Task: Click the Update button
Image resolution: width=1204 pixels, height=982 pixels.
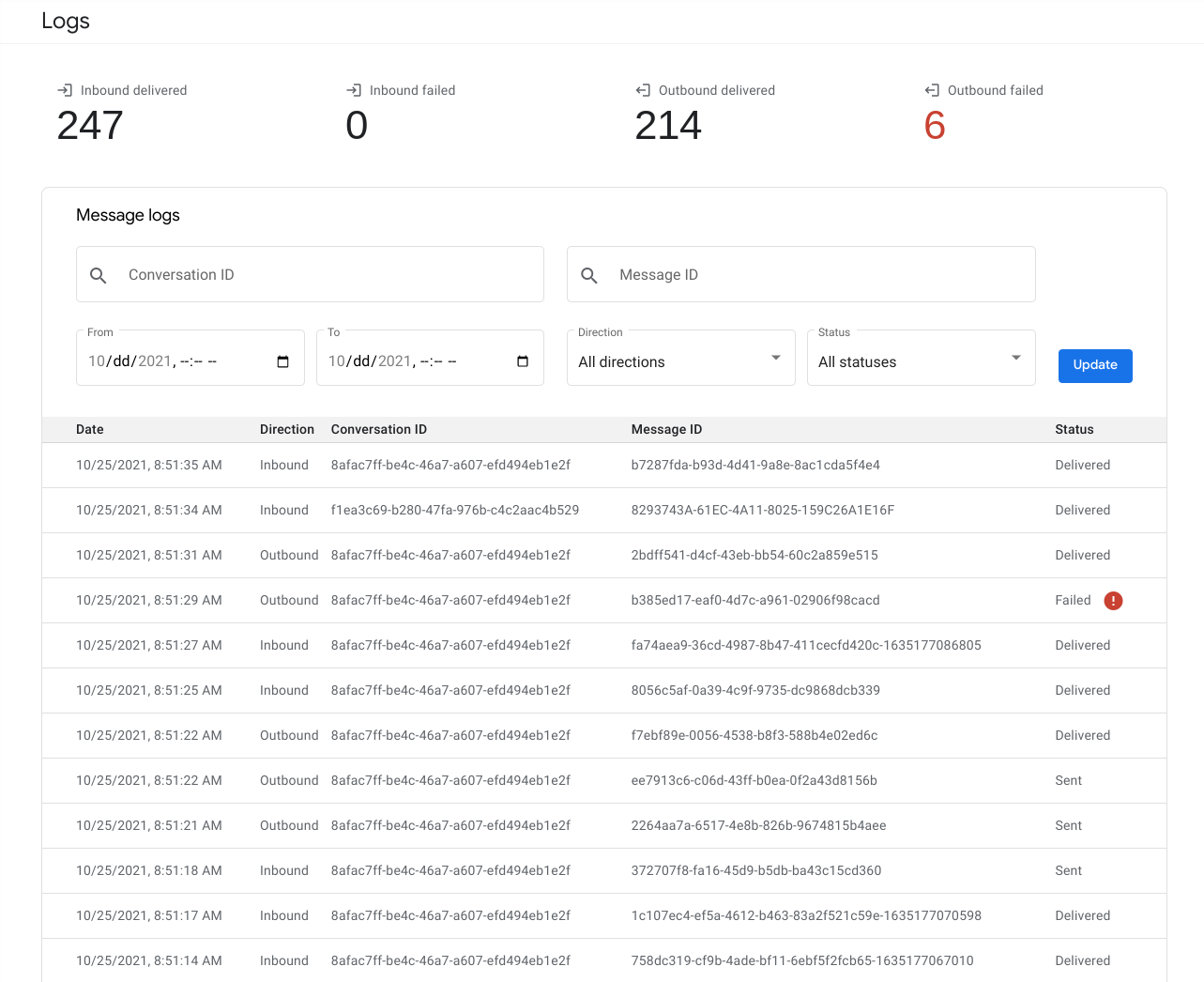Action: [x=1095, y=365]
